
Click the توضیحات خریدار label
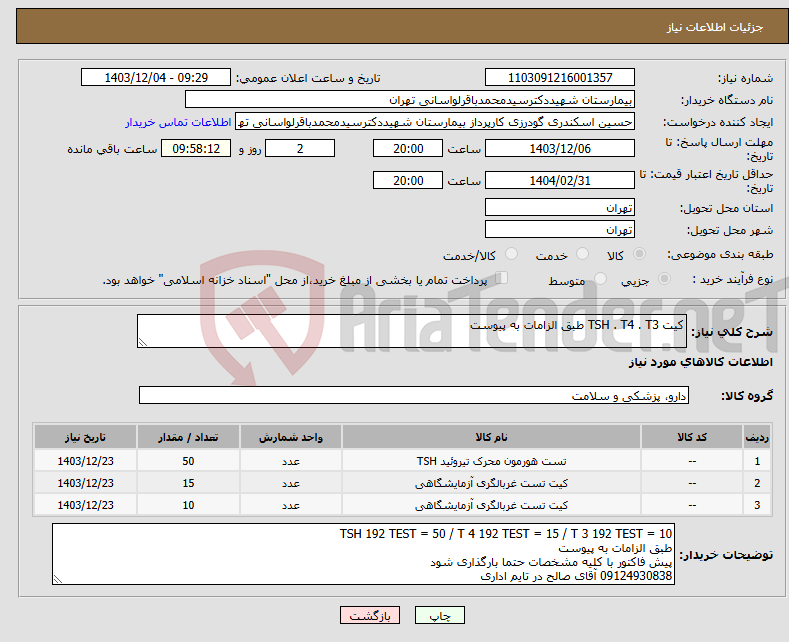click(726, 555)
